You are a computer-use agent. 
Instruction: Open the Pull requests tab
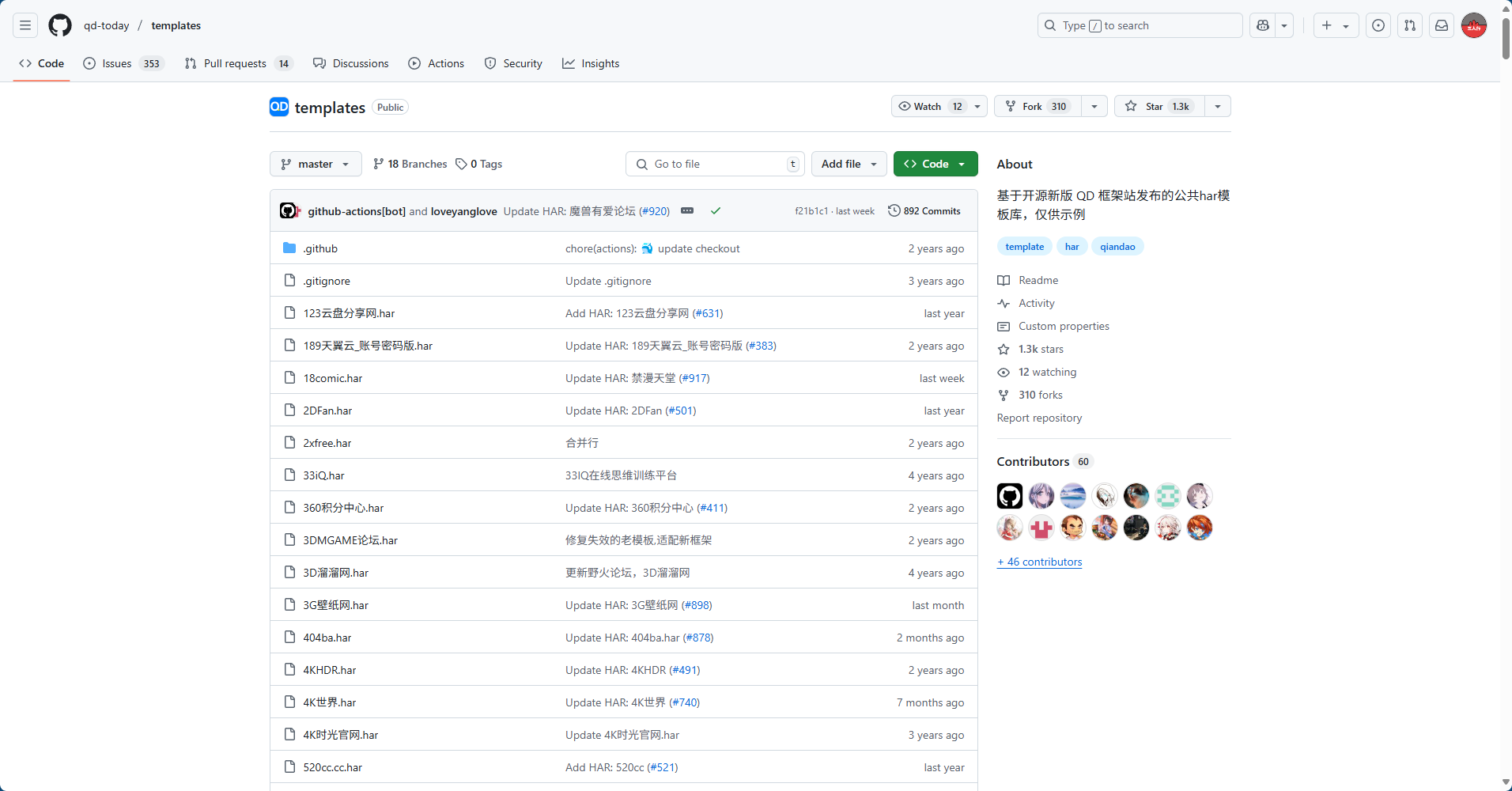pos(239,63)
